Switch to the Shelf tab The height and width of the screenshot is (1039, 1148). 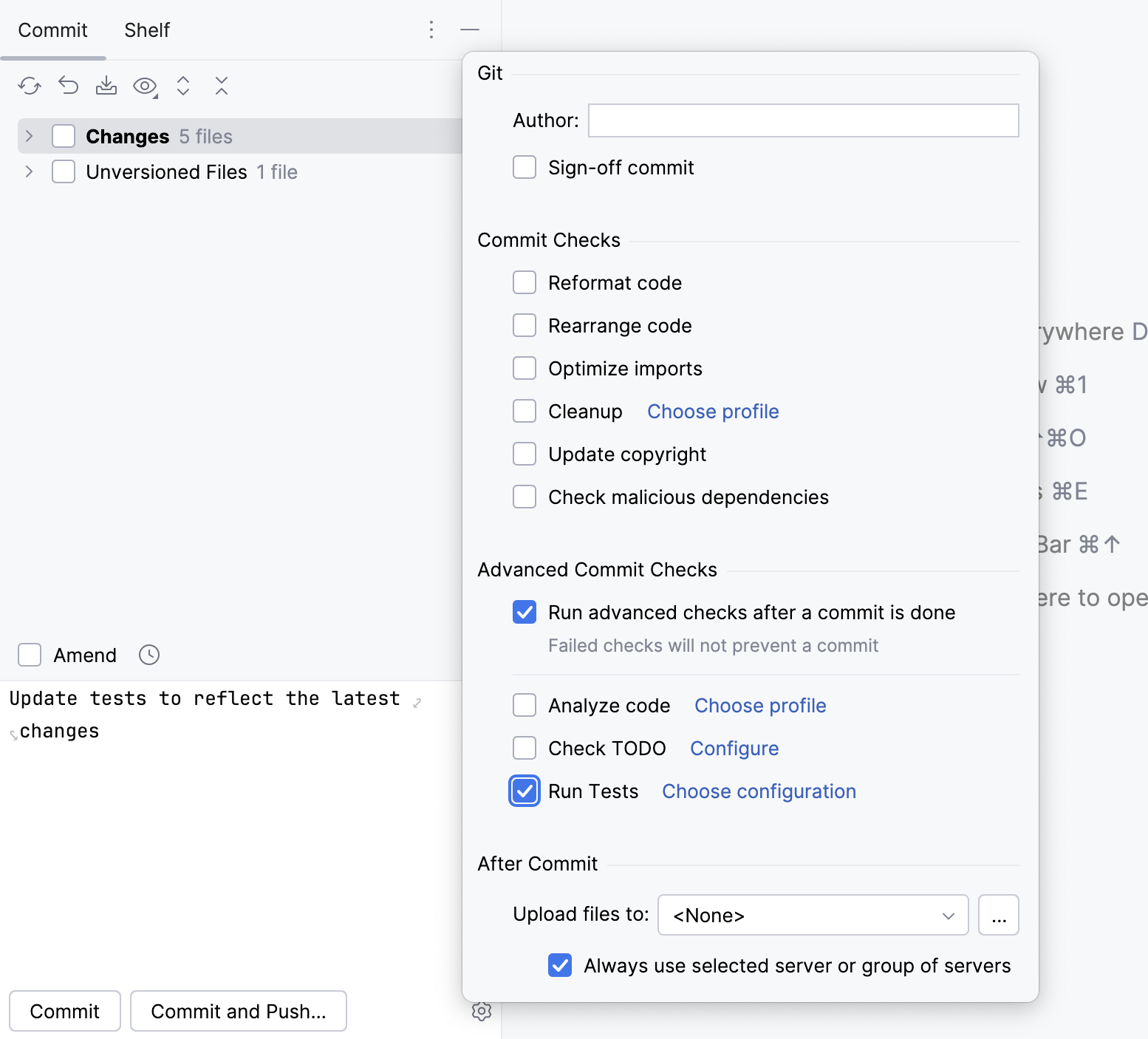pos(146,30)
